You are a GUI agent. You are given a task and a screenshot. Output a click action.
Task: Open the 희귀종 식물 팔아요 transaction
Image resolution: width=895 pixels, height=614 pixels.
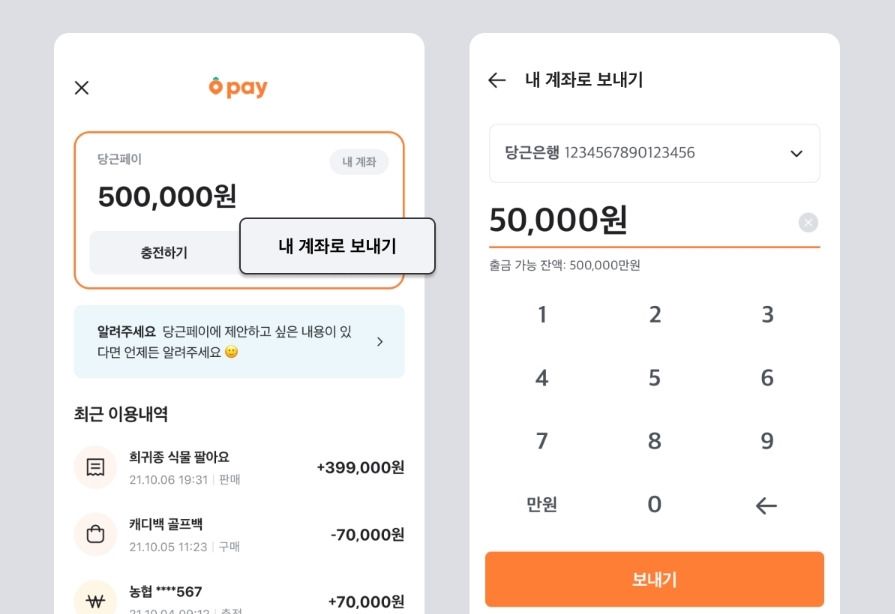point(240,467)
